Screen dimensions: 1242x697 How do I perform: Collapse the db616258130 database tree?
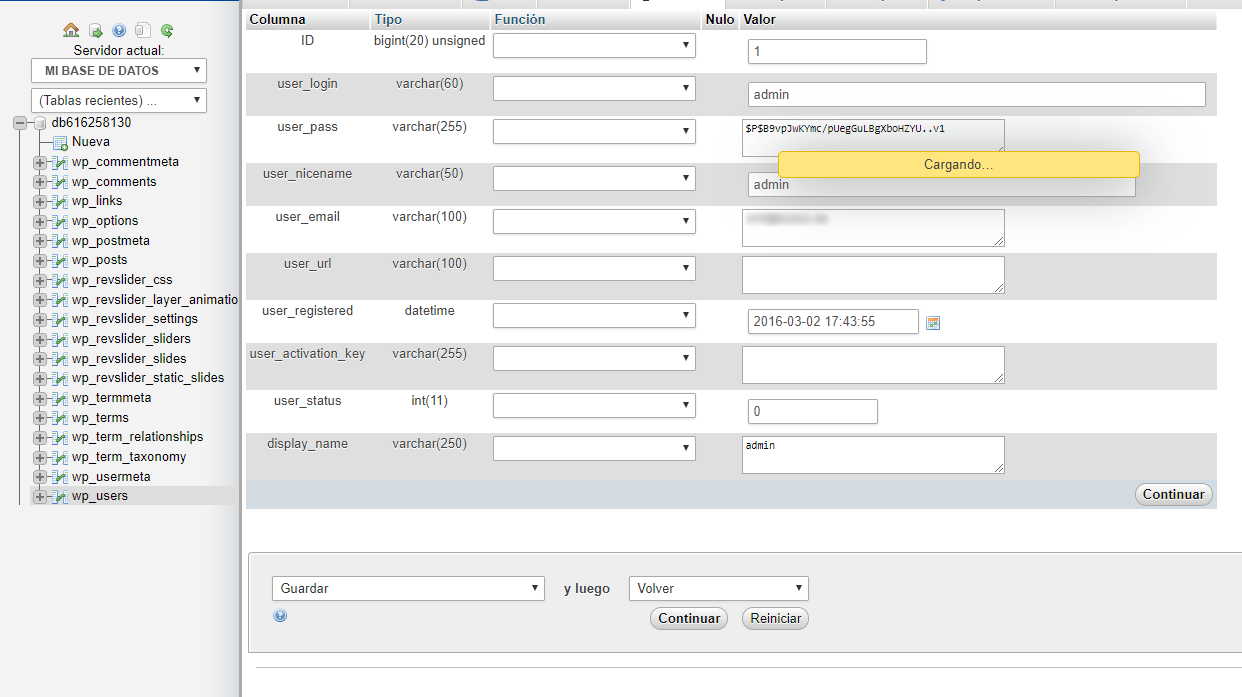tap(20, 123)
